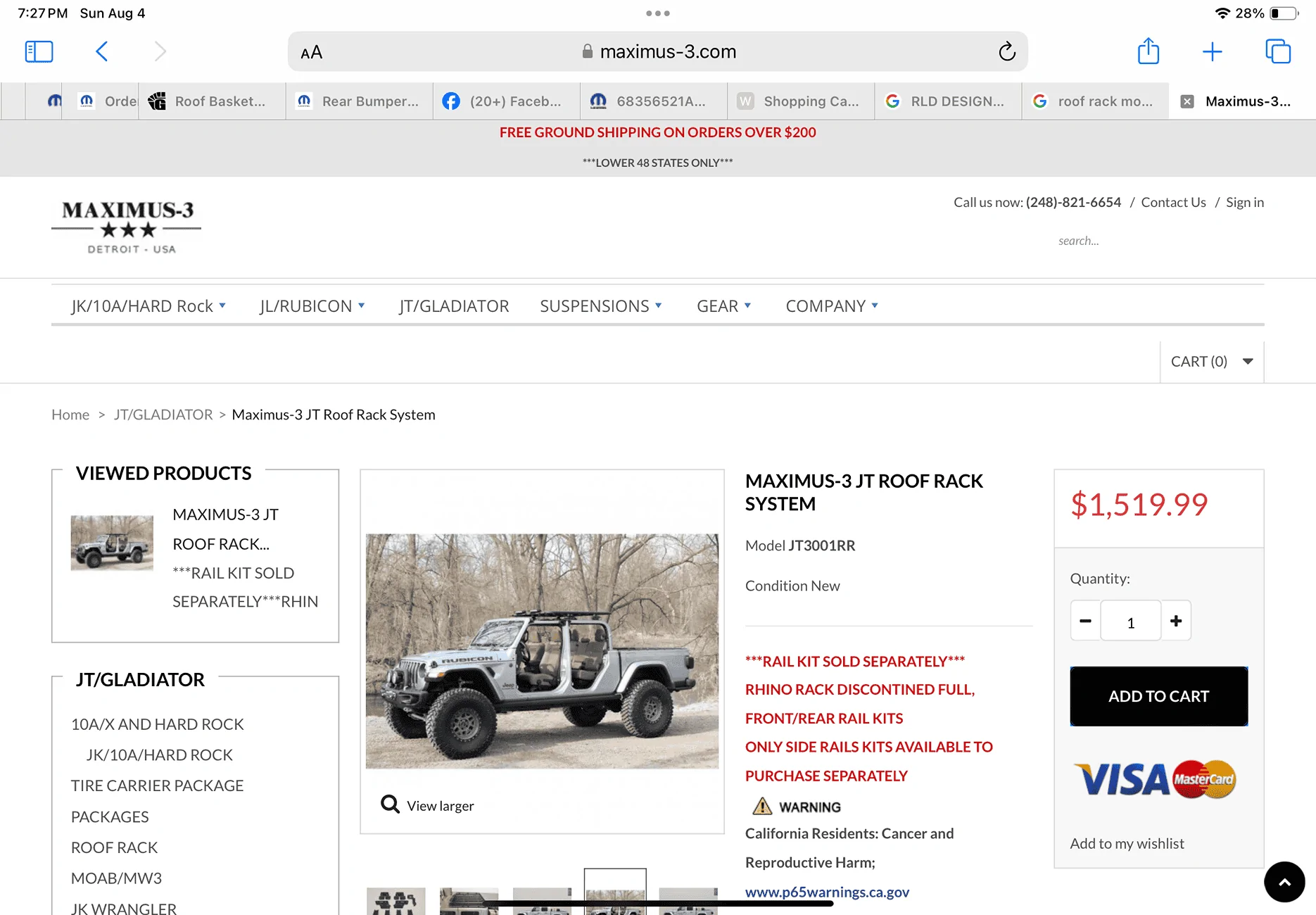This screenshot has width=1316, height=915.
Task: Switch to Rear Bumper tab
Action: (x=360, y=101)
